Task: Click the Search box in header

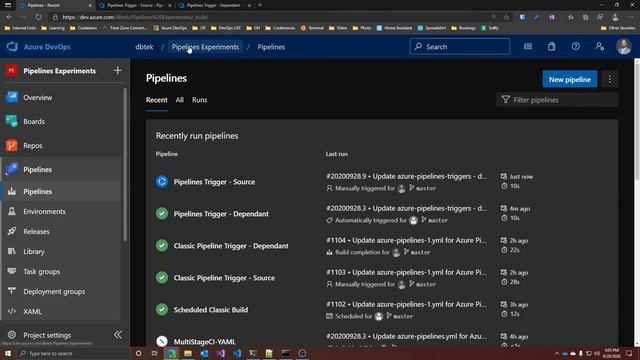Action: pos(460,47)
